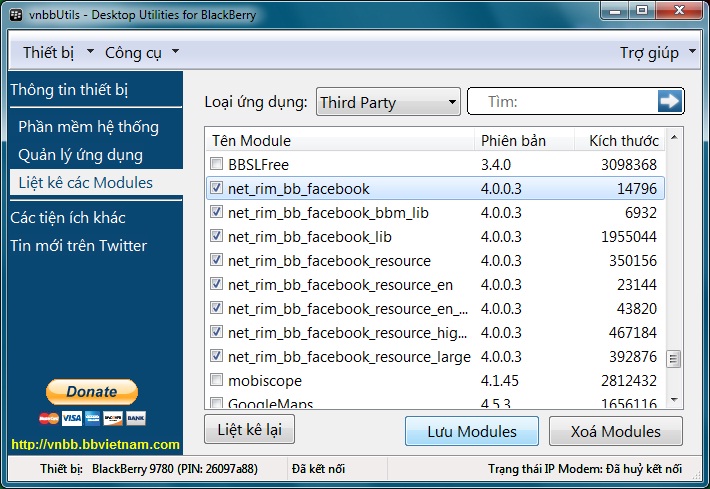Viewport: 710px width, 489px height.
Task: Open the Công cụ menu
Action: 141,53
